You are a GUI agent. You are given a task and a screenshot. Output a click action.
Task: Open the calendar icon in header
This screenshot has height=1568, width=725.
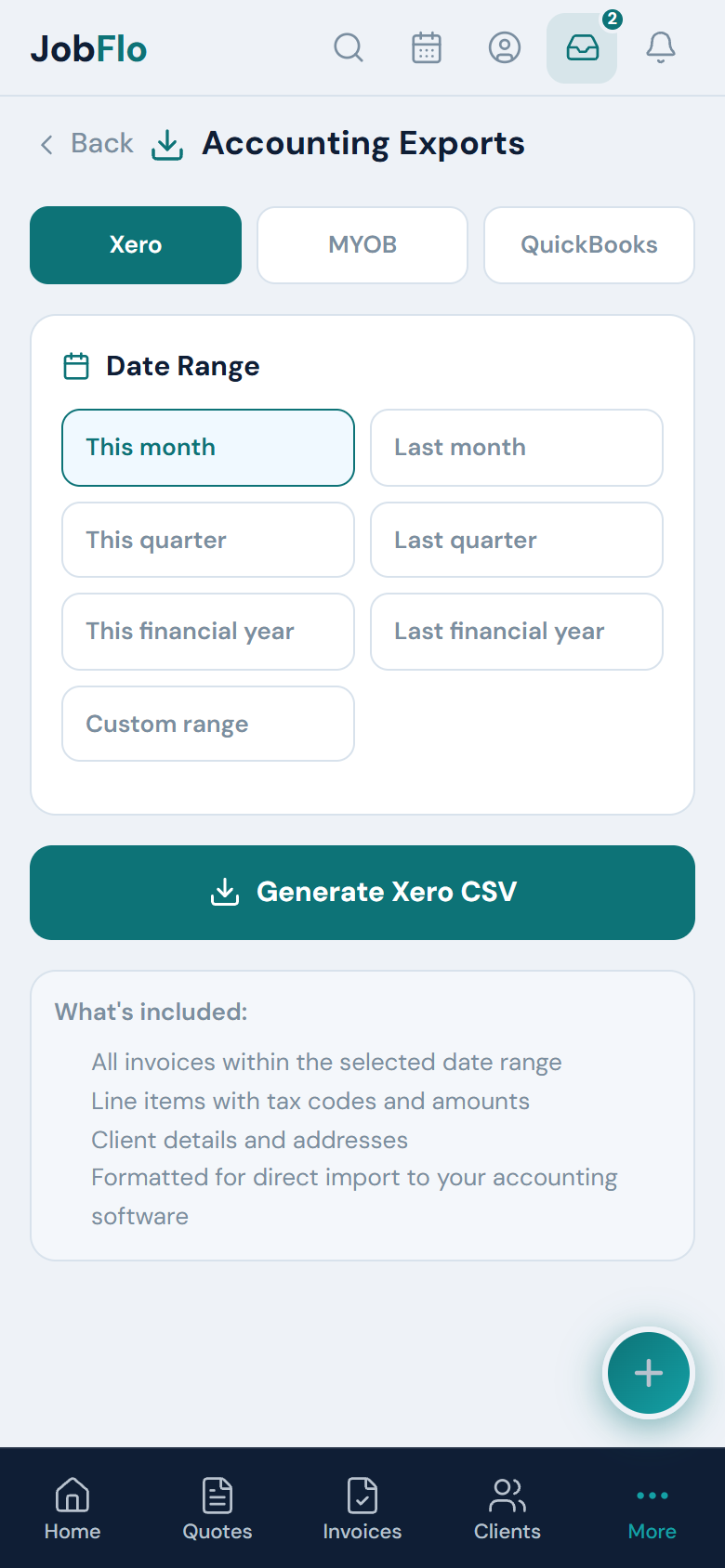coord(427,47)
